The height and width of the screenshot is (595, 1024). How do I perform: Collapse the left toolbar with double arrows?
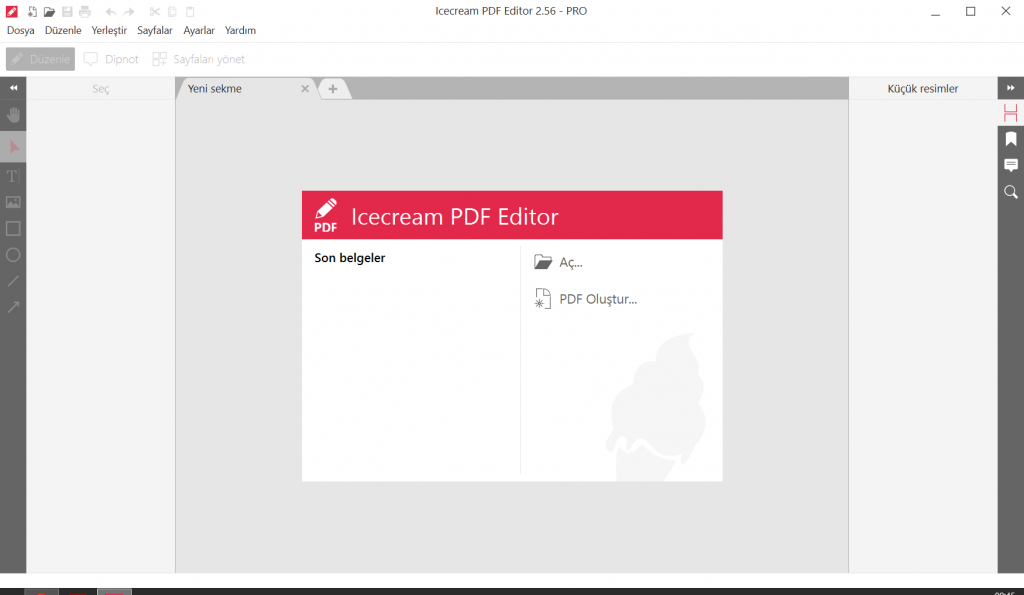(13, 88)
